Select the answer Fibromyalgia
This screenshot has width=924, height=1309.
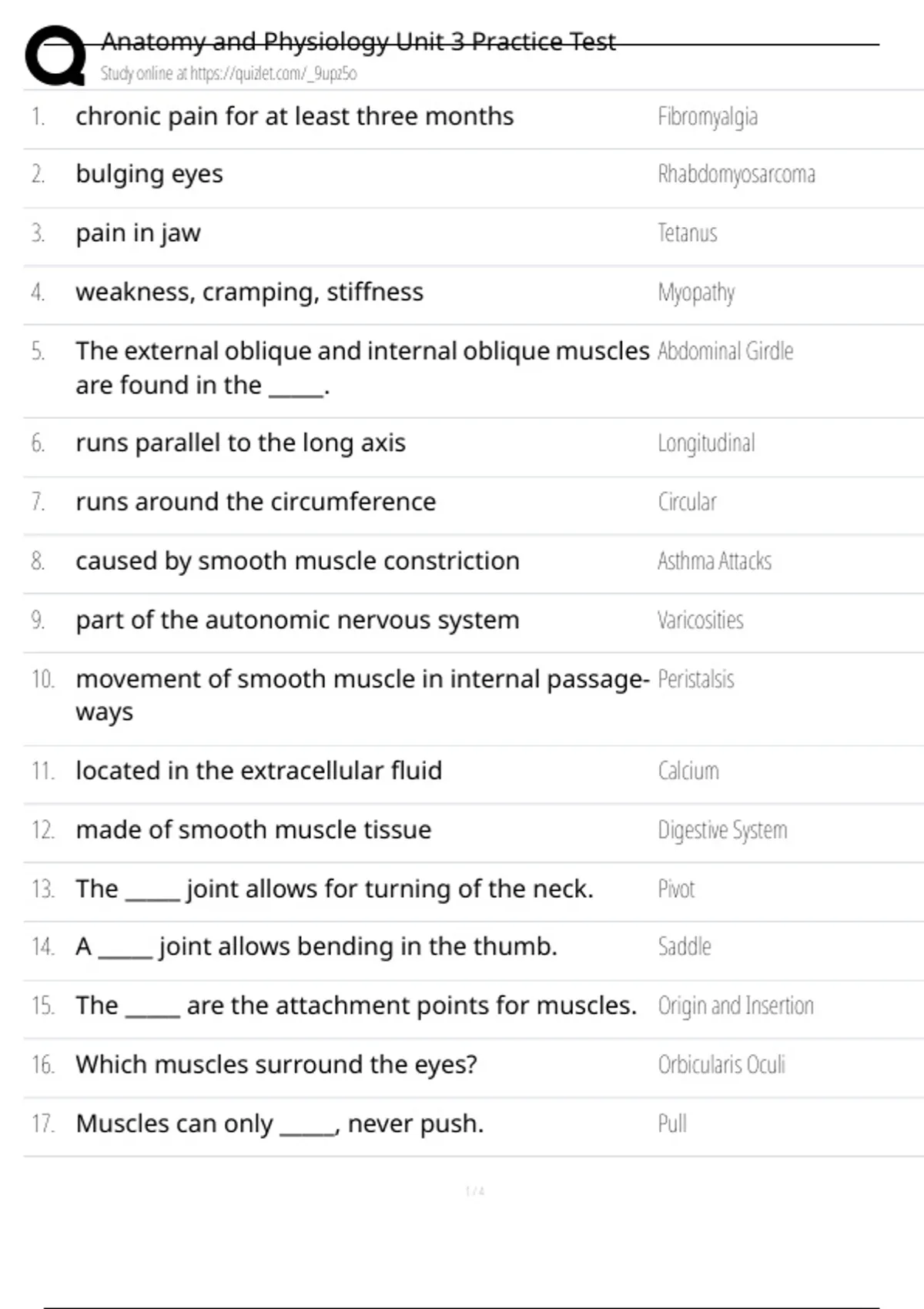click(708, 117)
